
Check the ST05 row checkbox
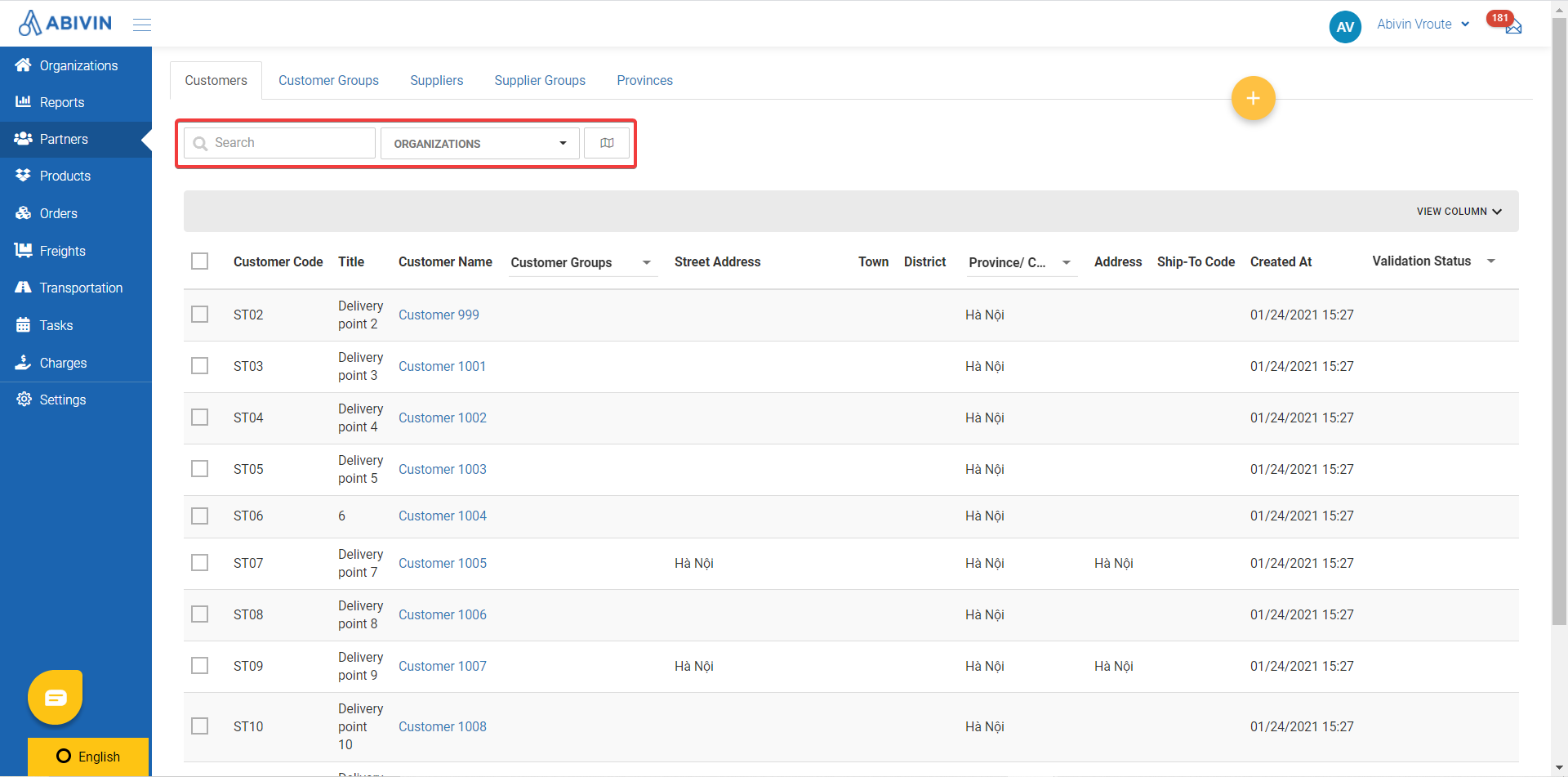[x=199, y=468]
